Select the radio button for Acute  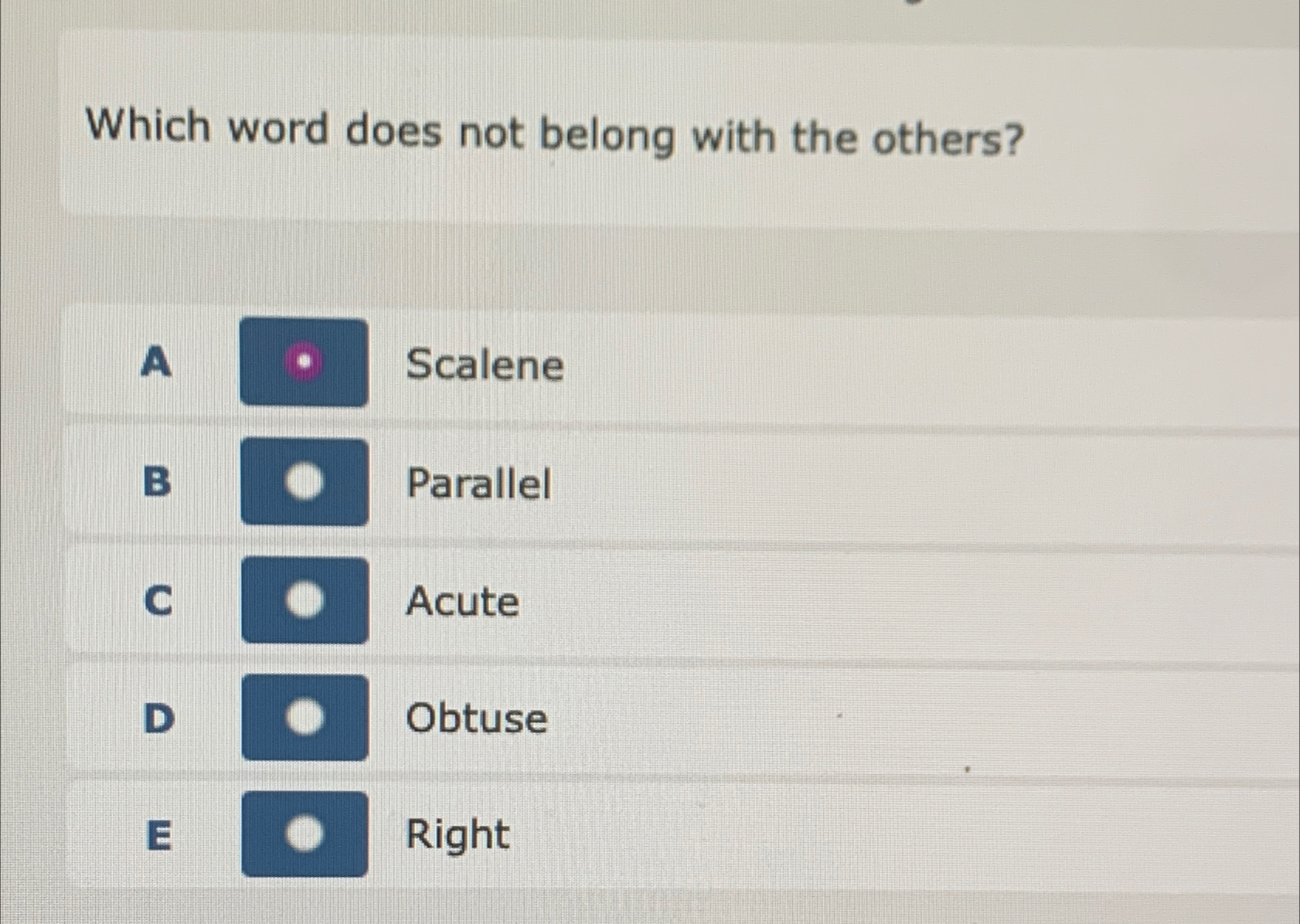tap(305, 601)
